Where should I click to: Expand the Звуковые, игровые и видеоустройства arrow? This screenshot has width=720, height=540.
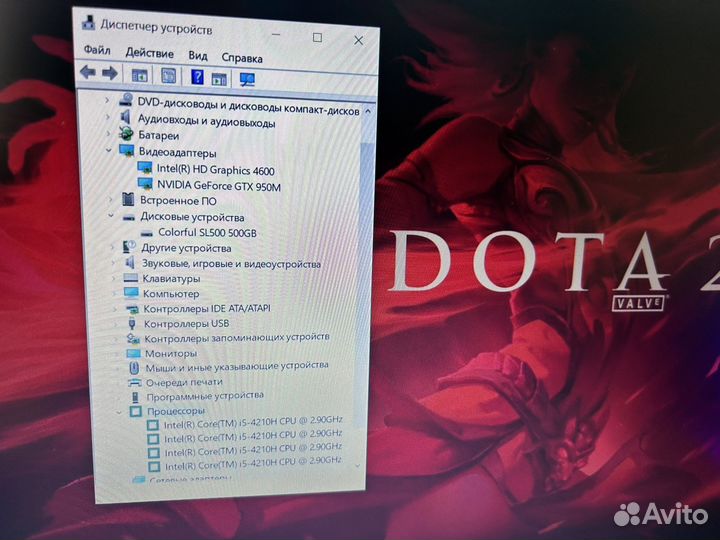tap(113, 263)
